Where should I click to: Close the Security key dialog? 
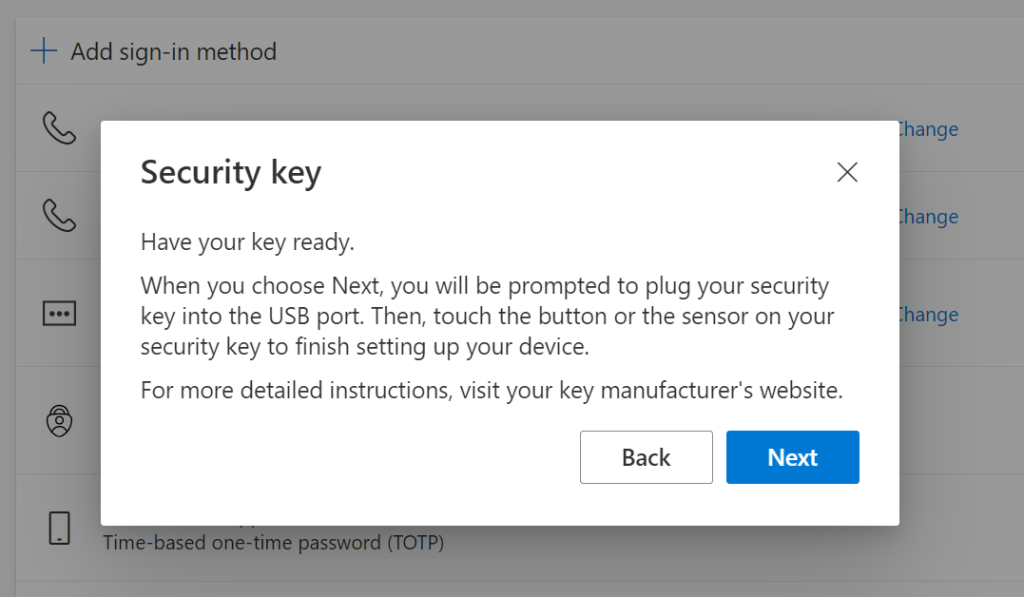pos(847,172)
